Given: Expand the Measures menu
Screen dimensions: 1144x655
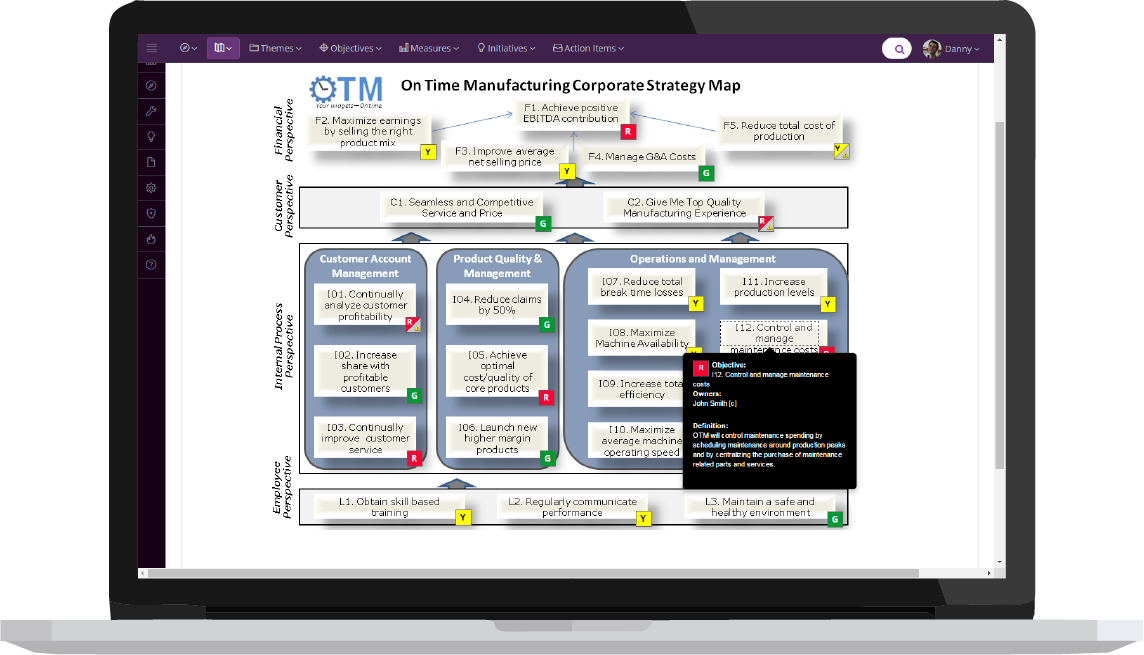Looking at the screenshot, I should [x=429, y=48].
